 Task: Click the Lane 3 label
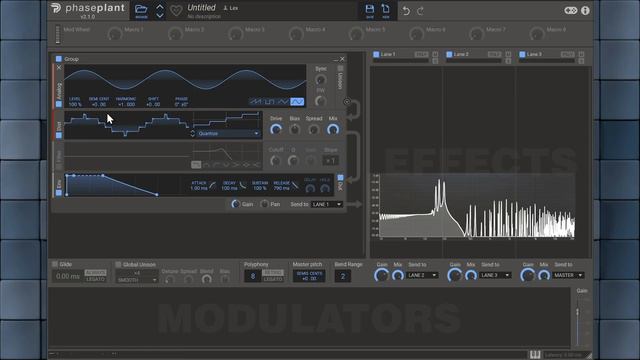(534, 54)
